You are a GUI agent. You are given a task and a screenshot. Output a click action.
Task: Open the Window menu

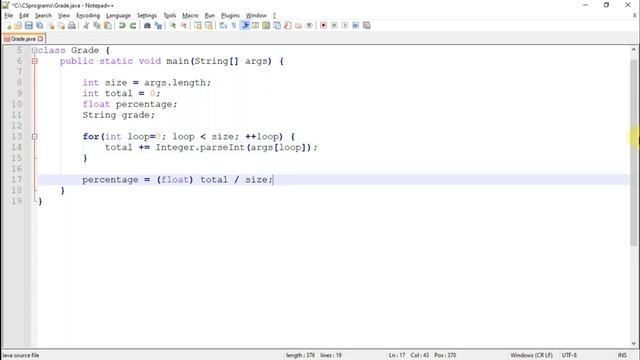256,16
